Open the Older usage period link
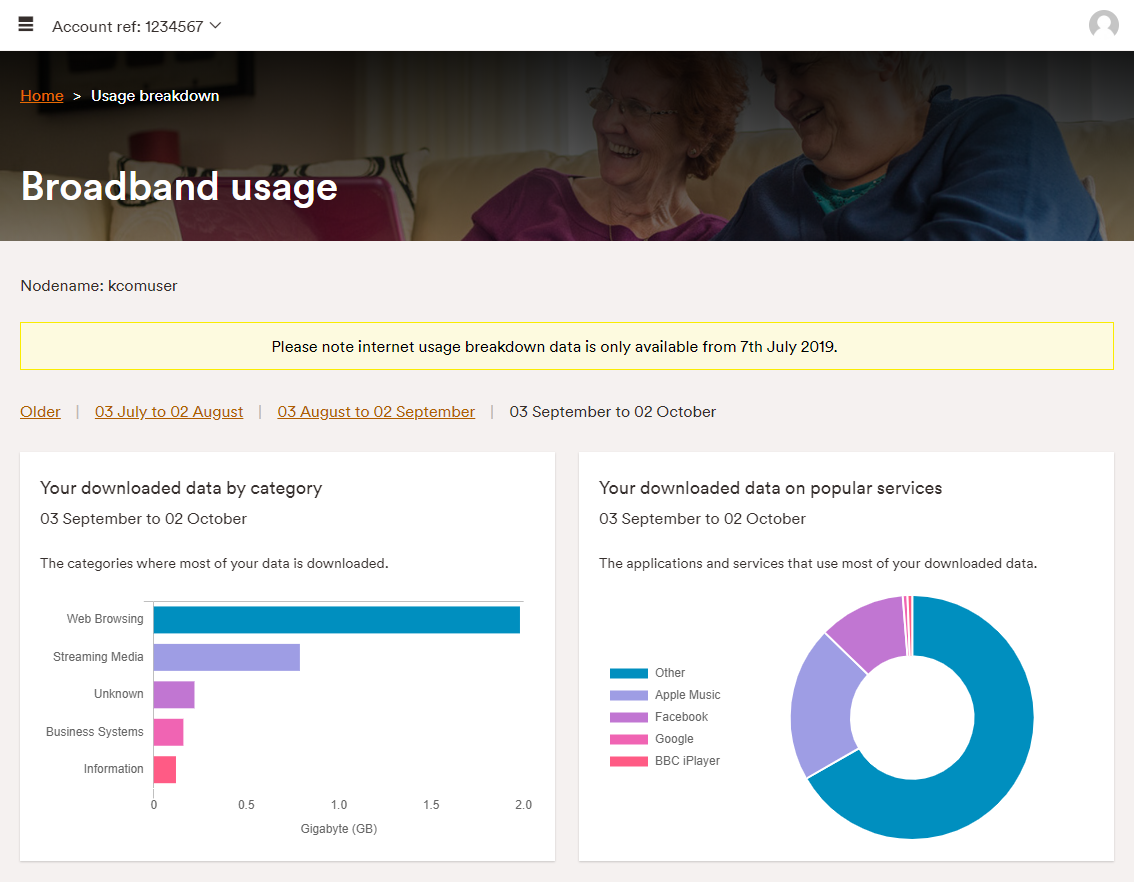 coord(40,411)
